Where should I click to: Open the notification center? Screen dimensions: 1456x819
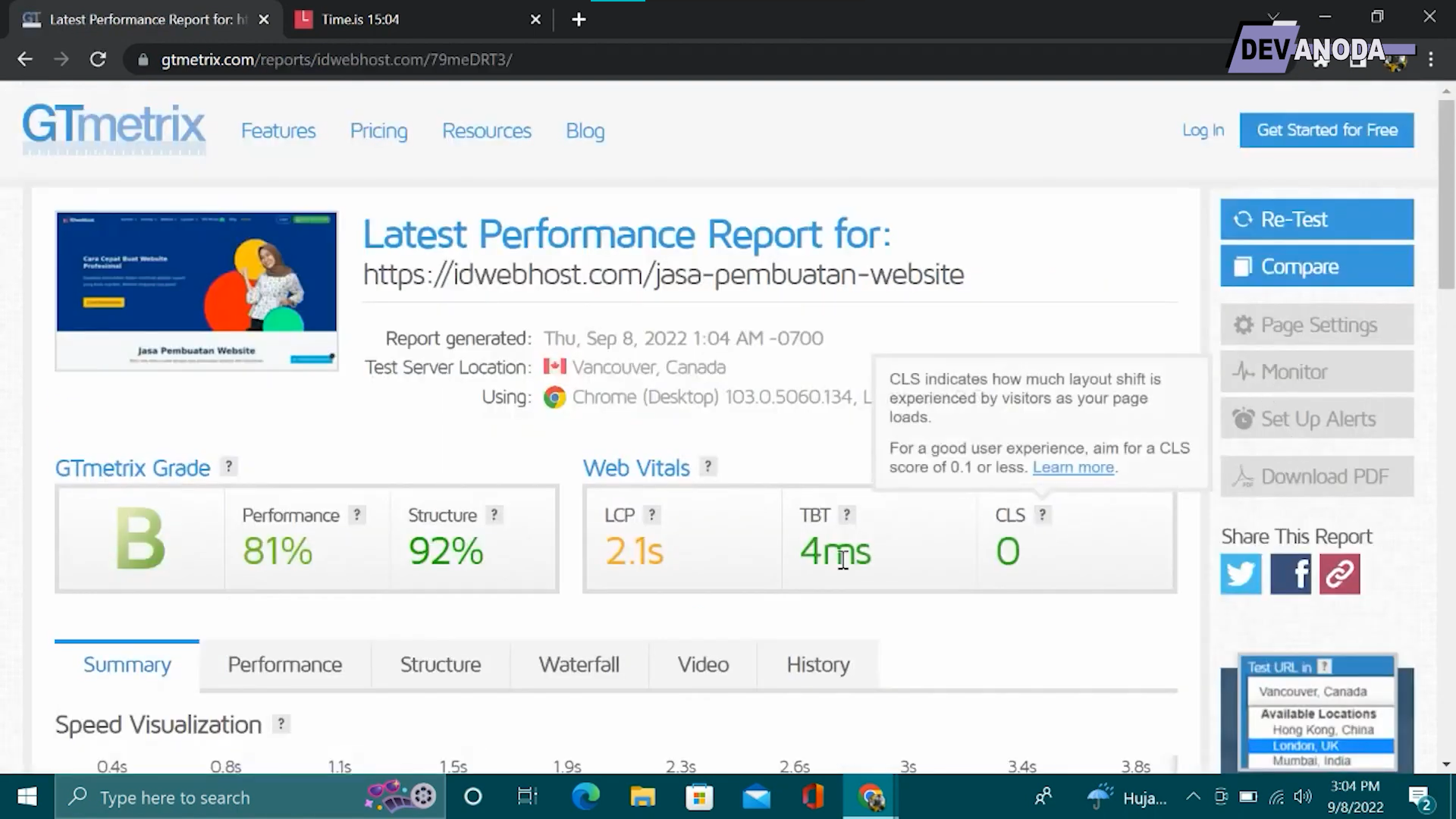[x=1420, y=798]
